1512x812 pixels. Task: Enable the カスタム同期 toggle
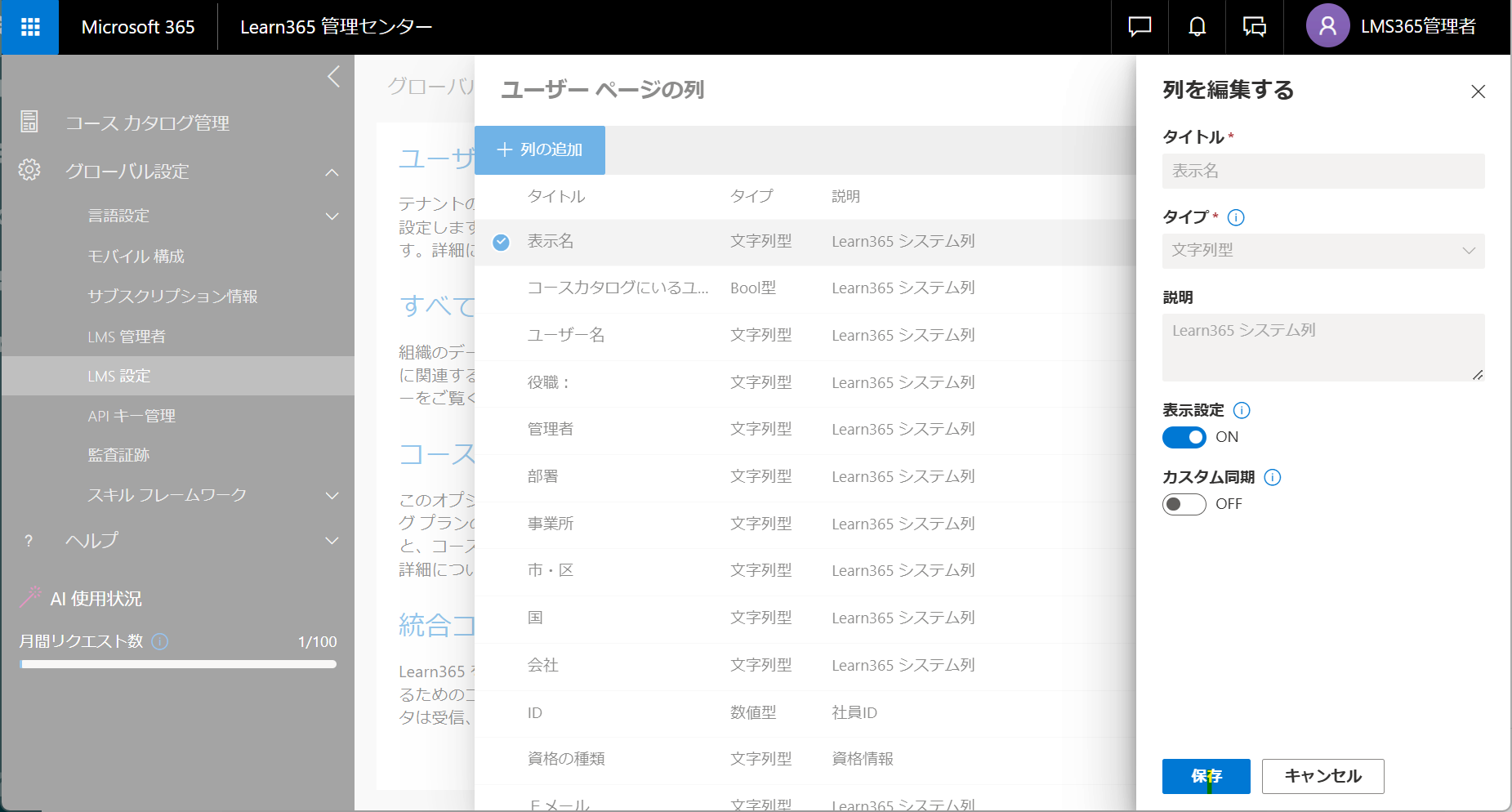click(x=1184, y=504)
